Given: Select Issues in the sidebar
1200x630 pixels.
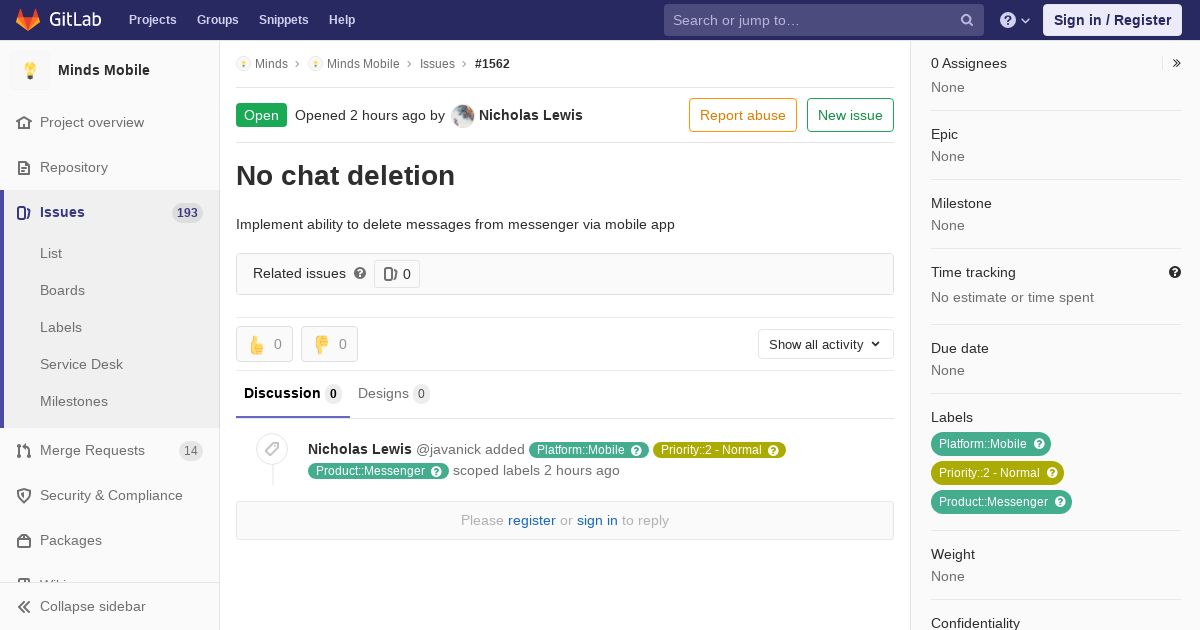Looking at the screenshot, I should click(x=62, y=212).
